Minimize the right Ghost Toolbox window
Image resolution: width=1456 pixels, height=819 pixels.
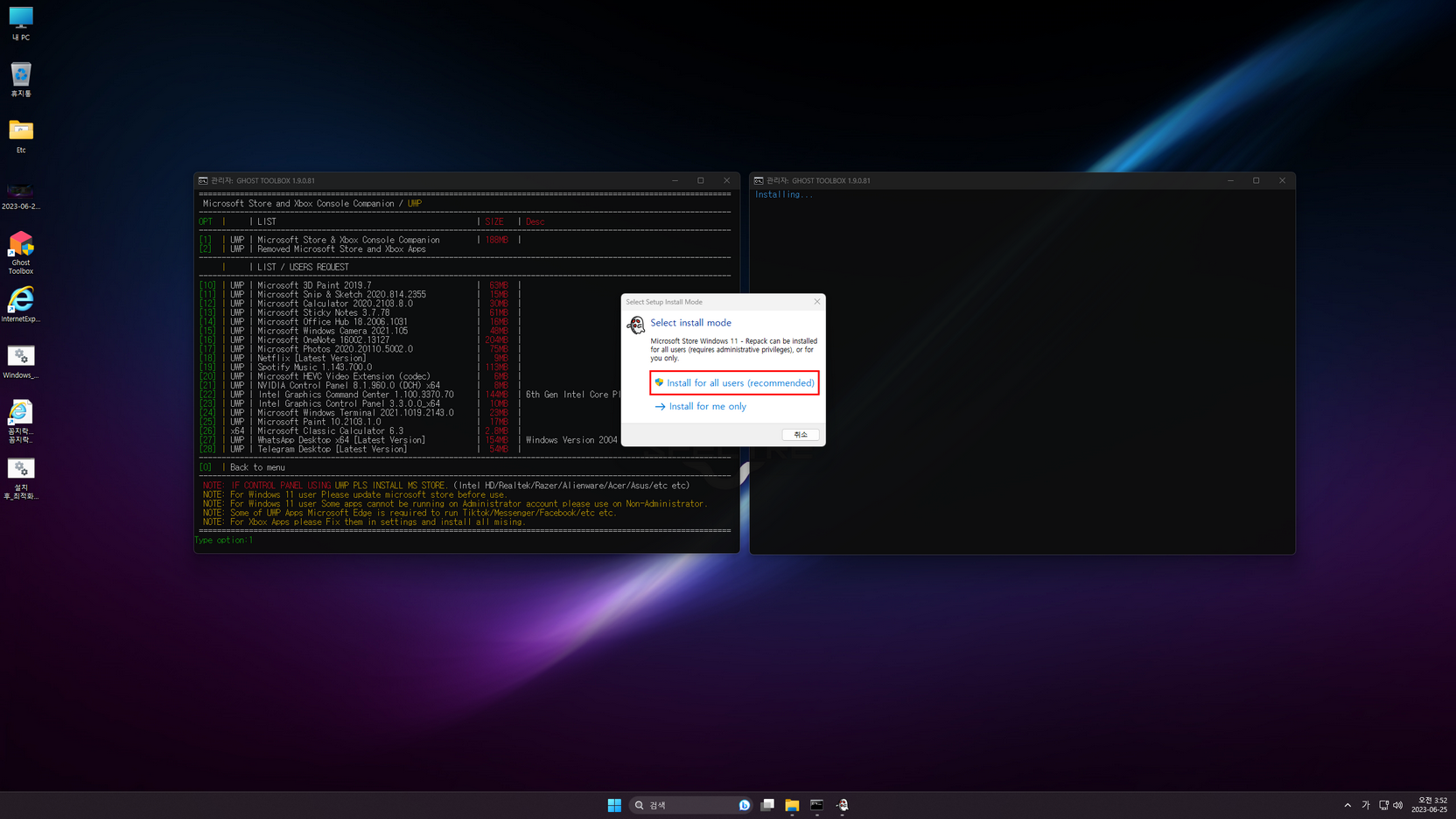click(x=1230, y=181)
